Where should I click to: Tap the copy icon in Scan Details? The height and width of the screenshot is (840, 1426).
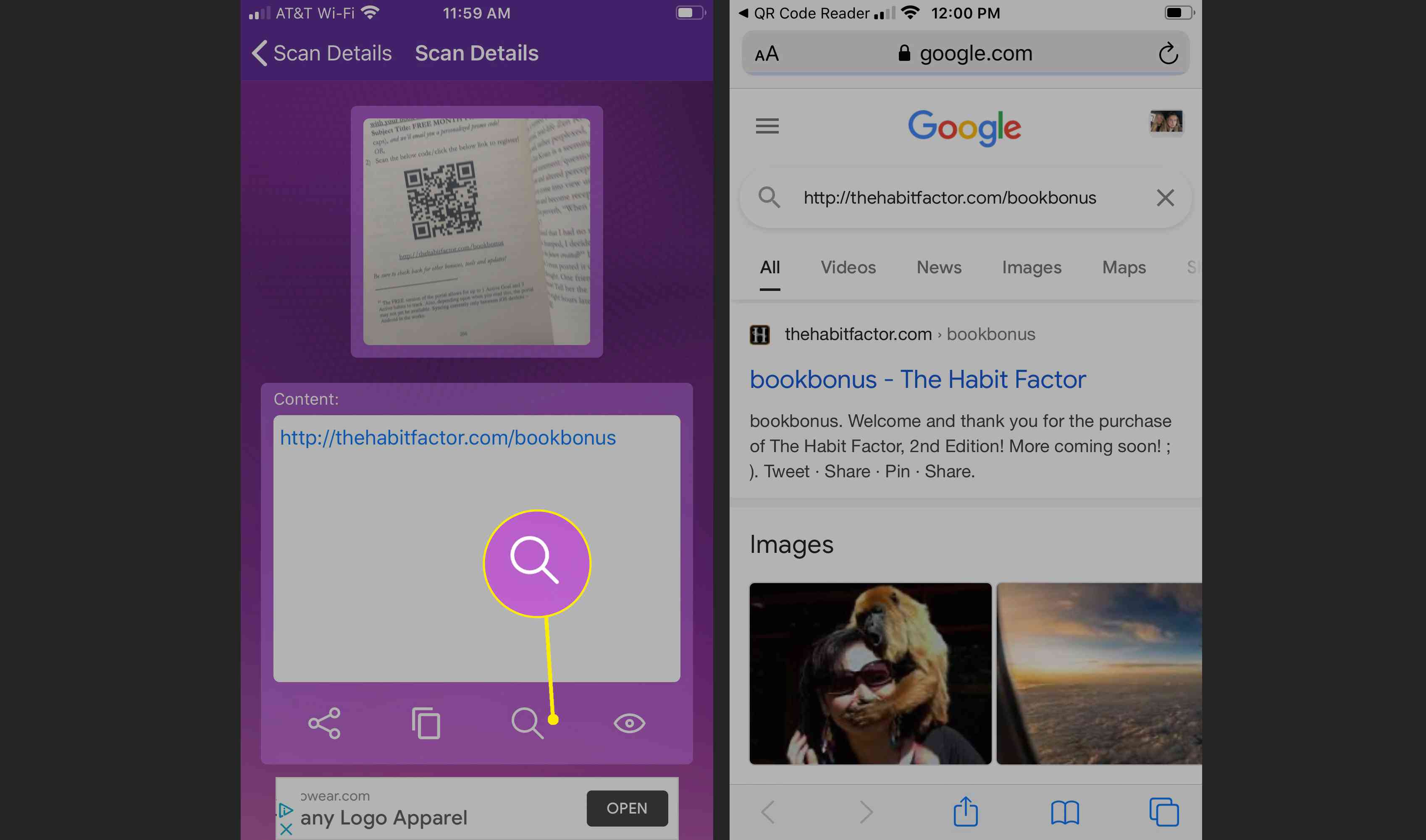click(426, 723)
